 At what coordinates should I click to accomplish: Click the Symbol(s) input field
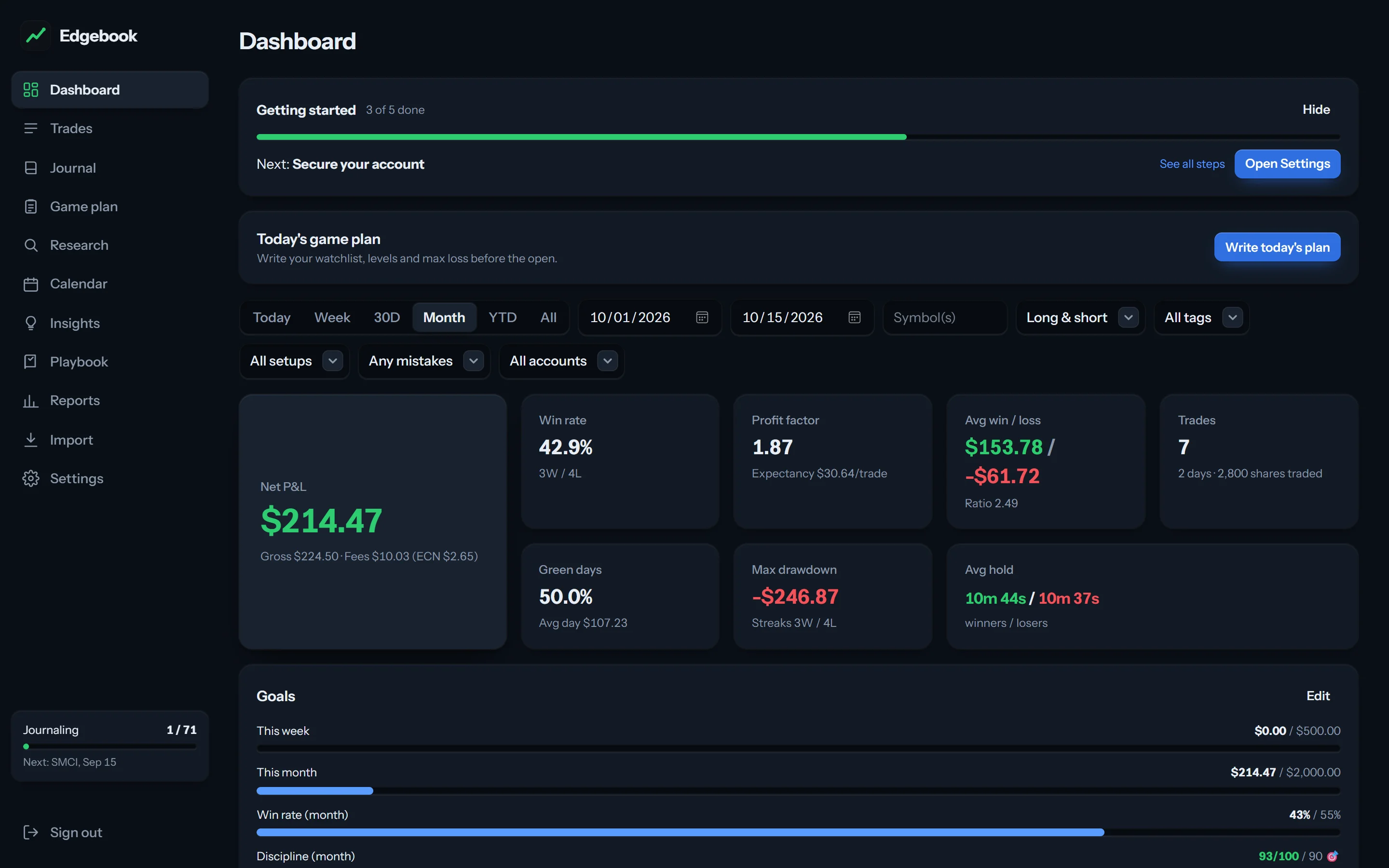click(945, 317)
